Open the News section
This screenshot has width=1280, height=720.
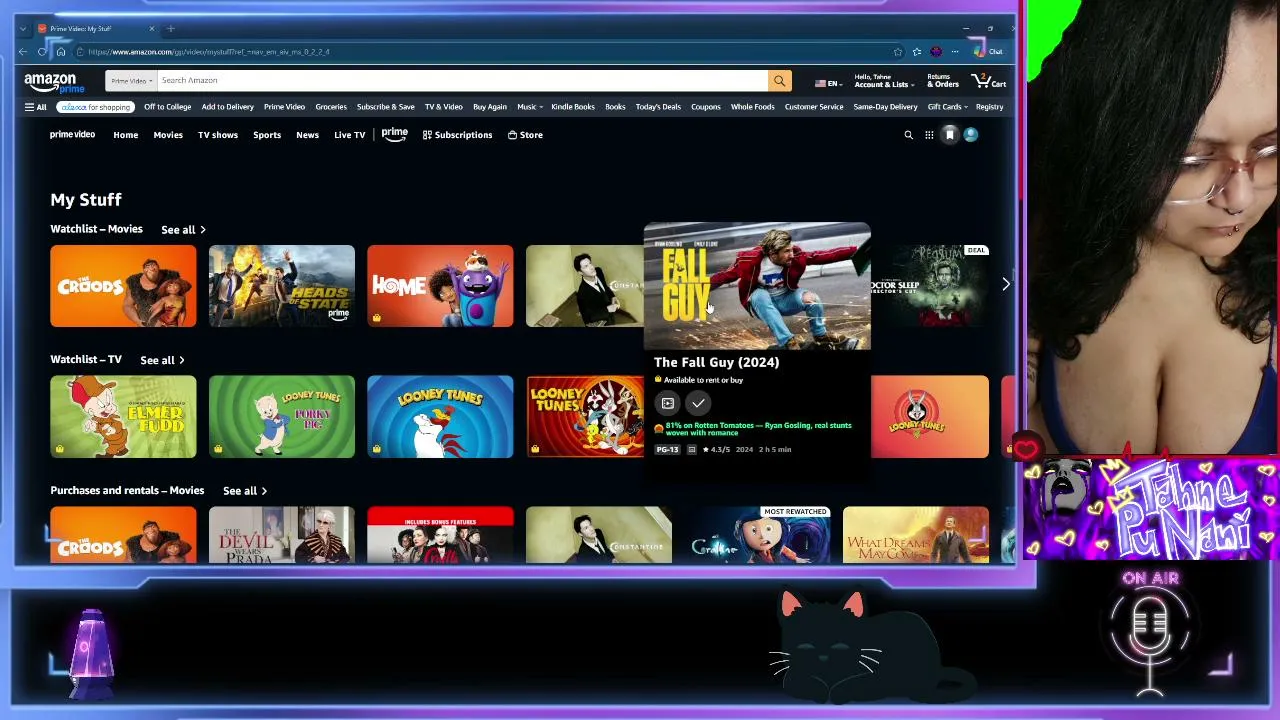(x=307, y=135)
